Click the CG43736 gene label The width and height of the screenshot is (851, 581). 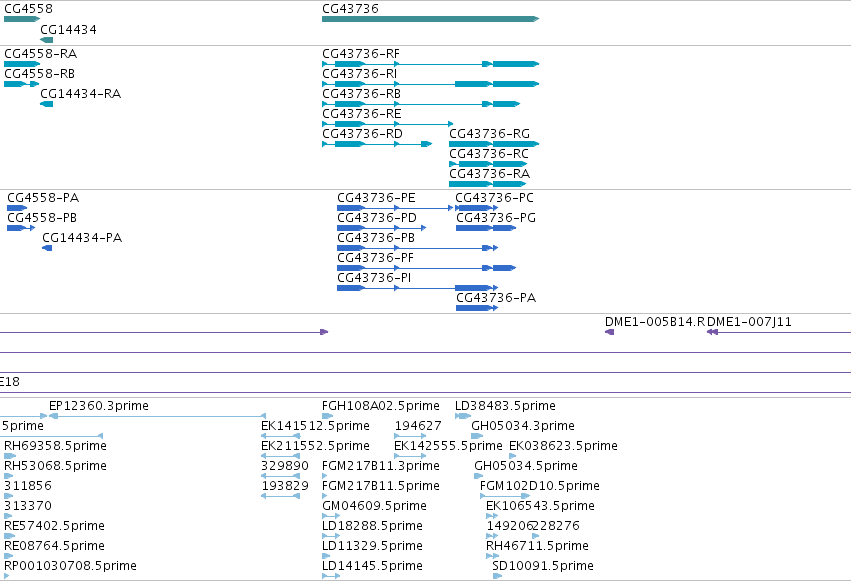click(x=350, y=9)
